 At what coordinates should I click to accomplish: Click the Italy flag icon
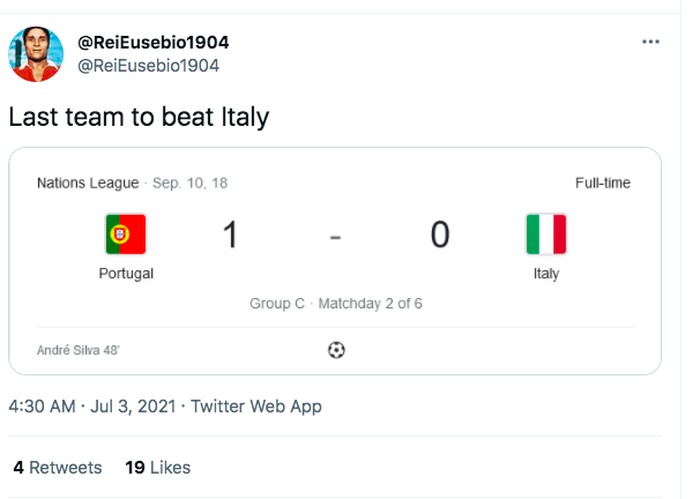(546, 235)
